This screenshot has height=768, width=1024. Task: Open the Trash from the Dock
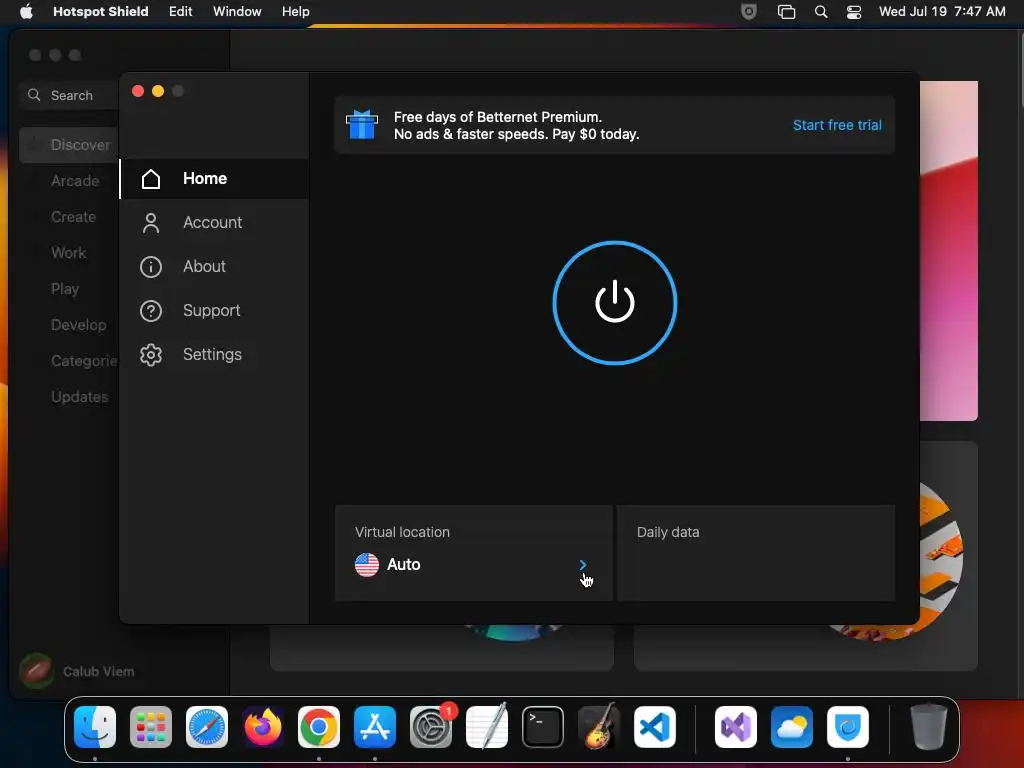click(929, 727)
